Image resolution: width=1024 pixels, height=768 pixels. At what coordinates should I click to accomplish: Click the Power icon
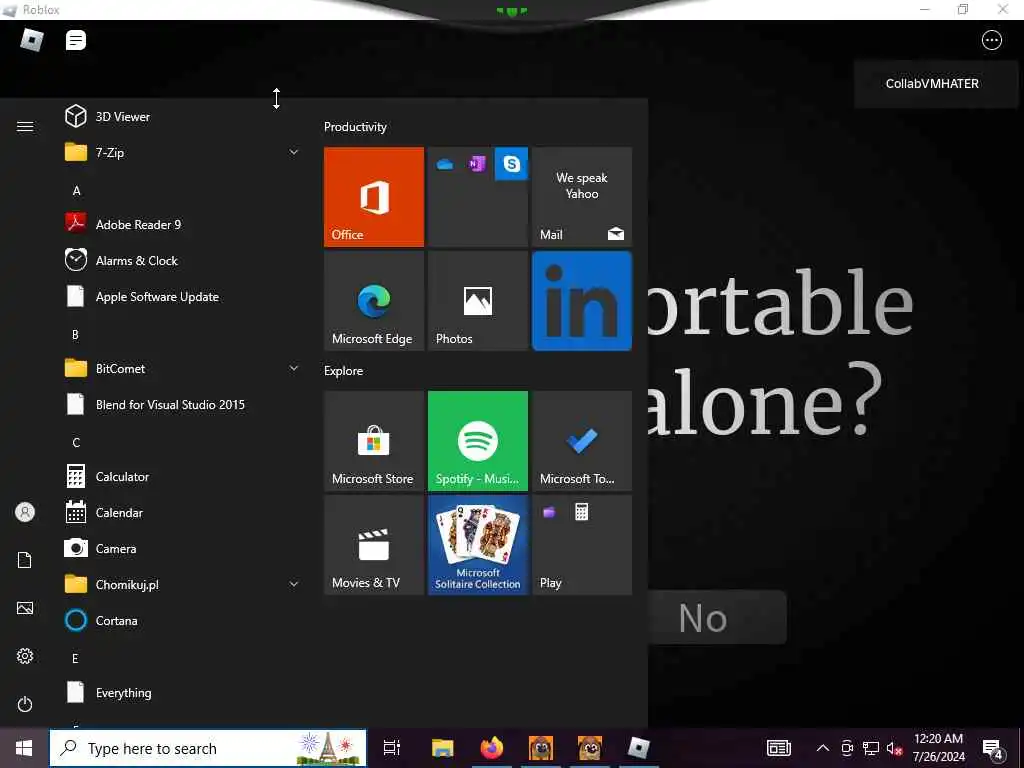[x=25, y=704]
